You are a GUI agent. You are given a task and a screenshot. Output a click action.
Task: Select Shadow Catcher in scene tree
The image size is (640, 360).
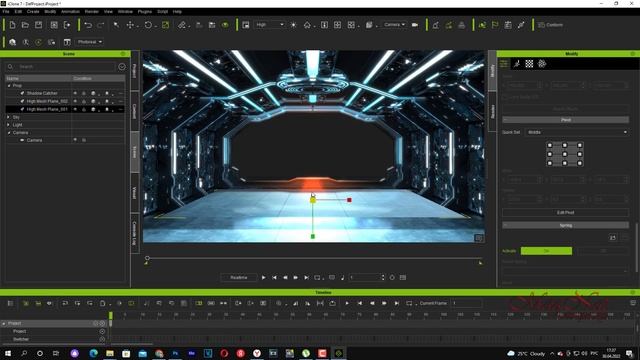coord(42,93)
